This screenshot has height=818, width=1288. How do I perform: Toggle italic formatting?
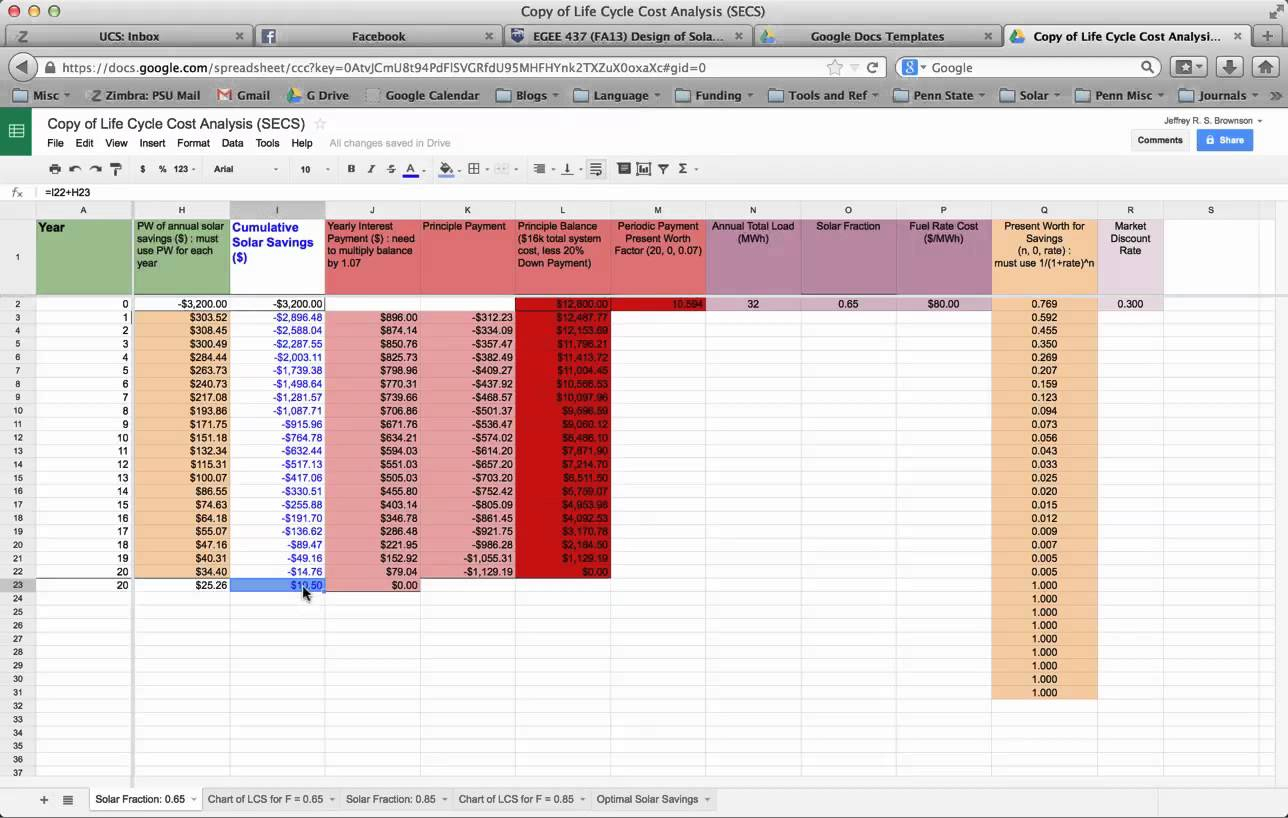coord(370,168)
